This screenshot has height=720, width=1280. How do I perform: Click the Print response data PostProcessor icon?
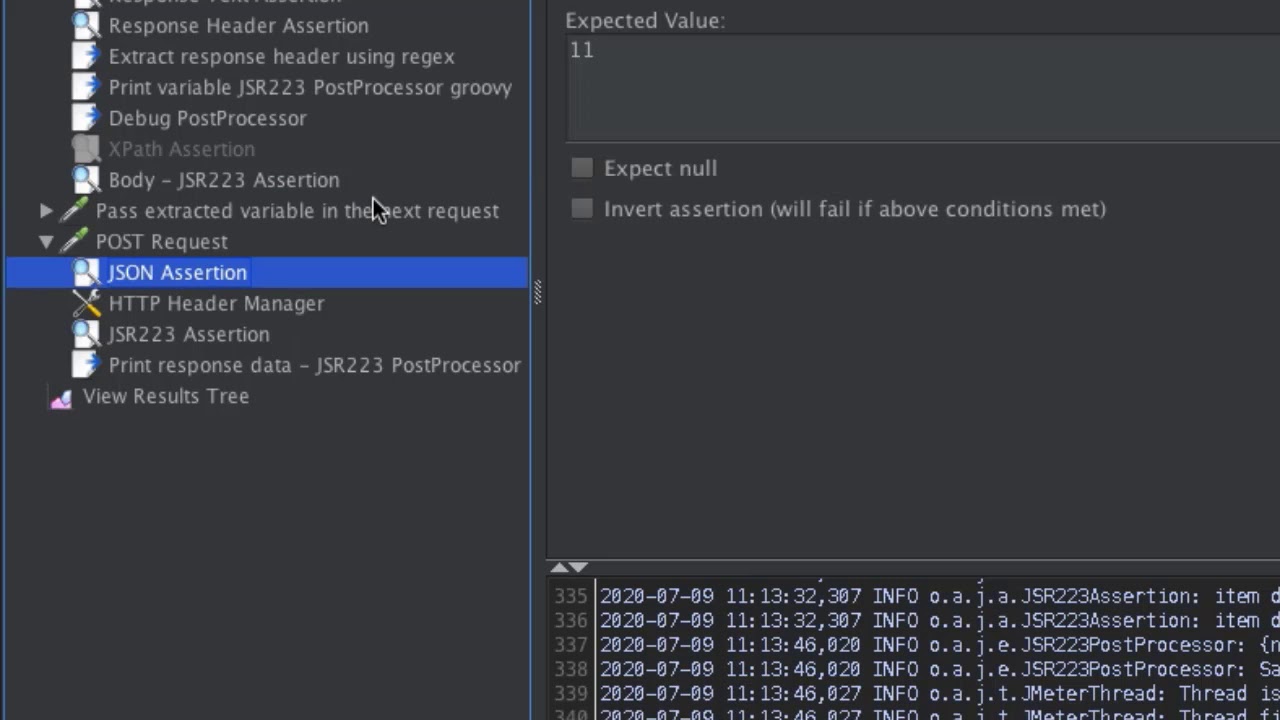(86, 366)
